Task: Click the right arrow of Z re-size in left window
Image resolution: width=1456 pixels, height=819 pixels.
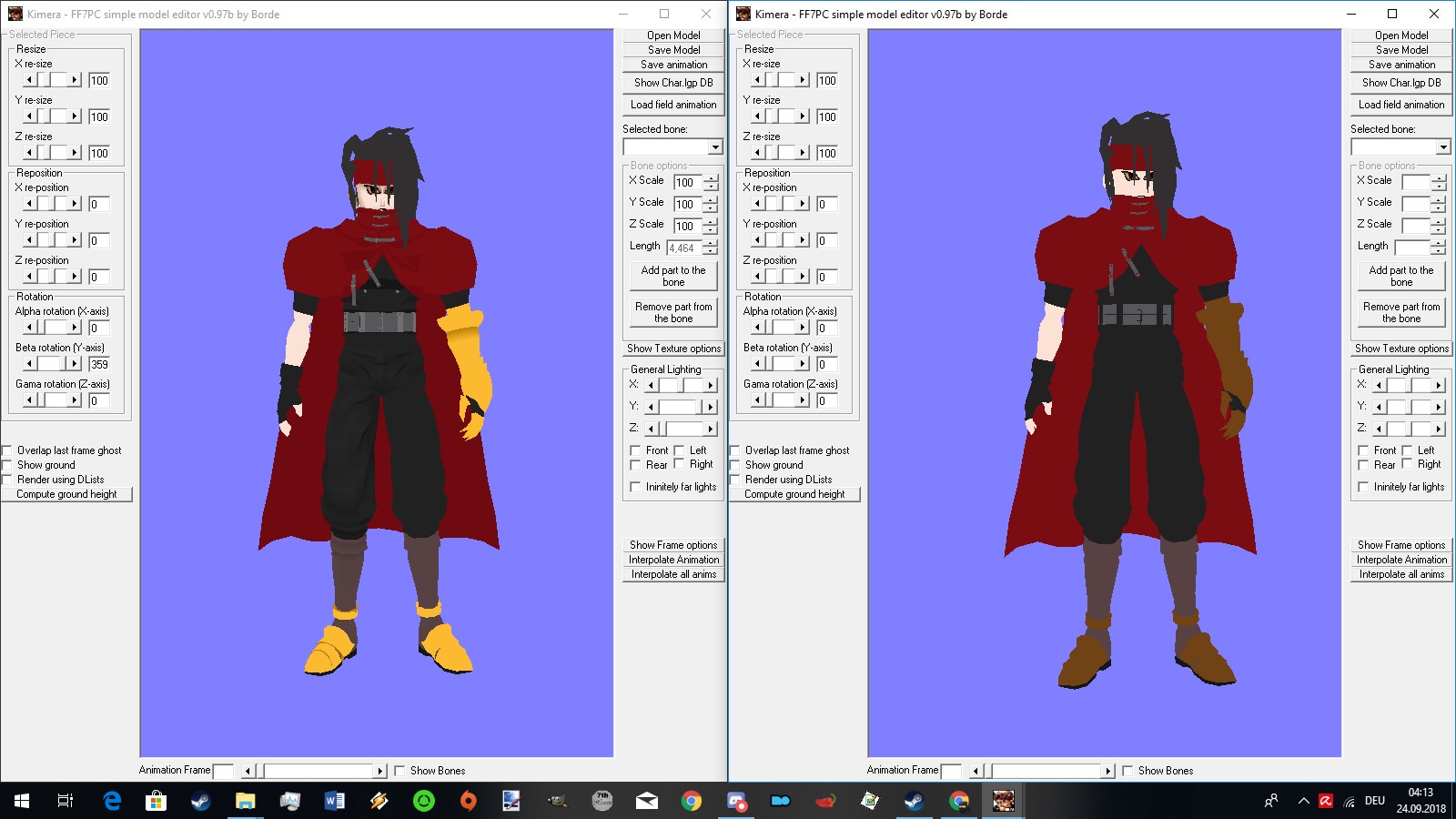Action: pyautogui.click(x=75, y=153)
